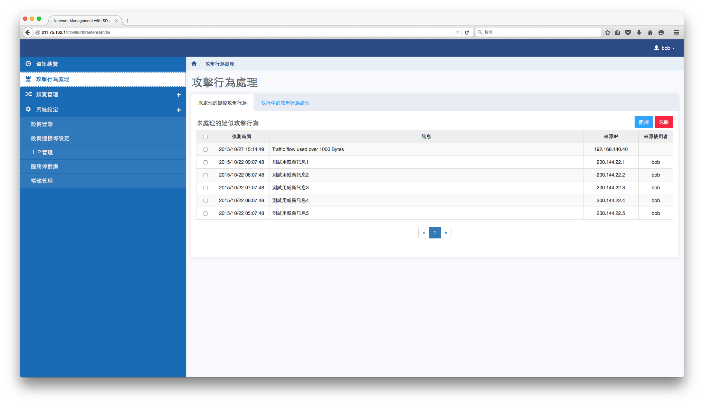Click the icon beside 攻擊行為處理 in the sidebar
Image resolution: width=704 pixels, height=406 pixels.
[x=28, y=79]
